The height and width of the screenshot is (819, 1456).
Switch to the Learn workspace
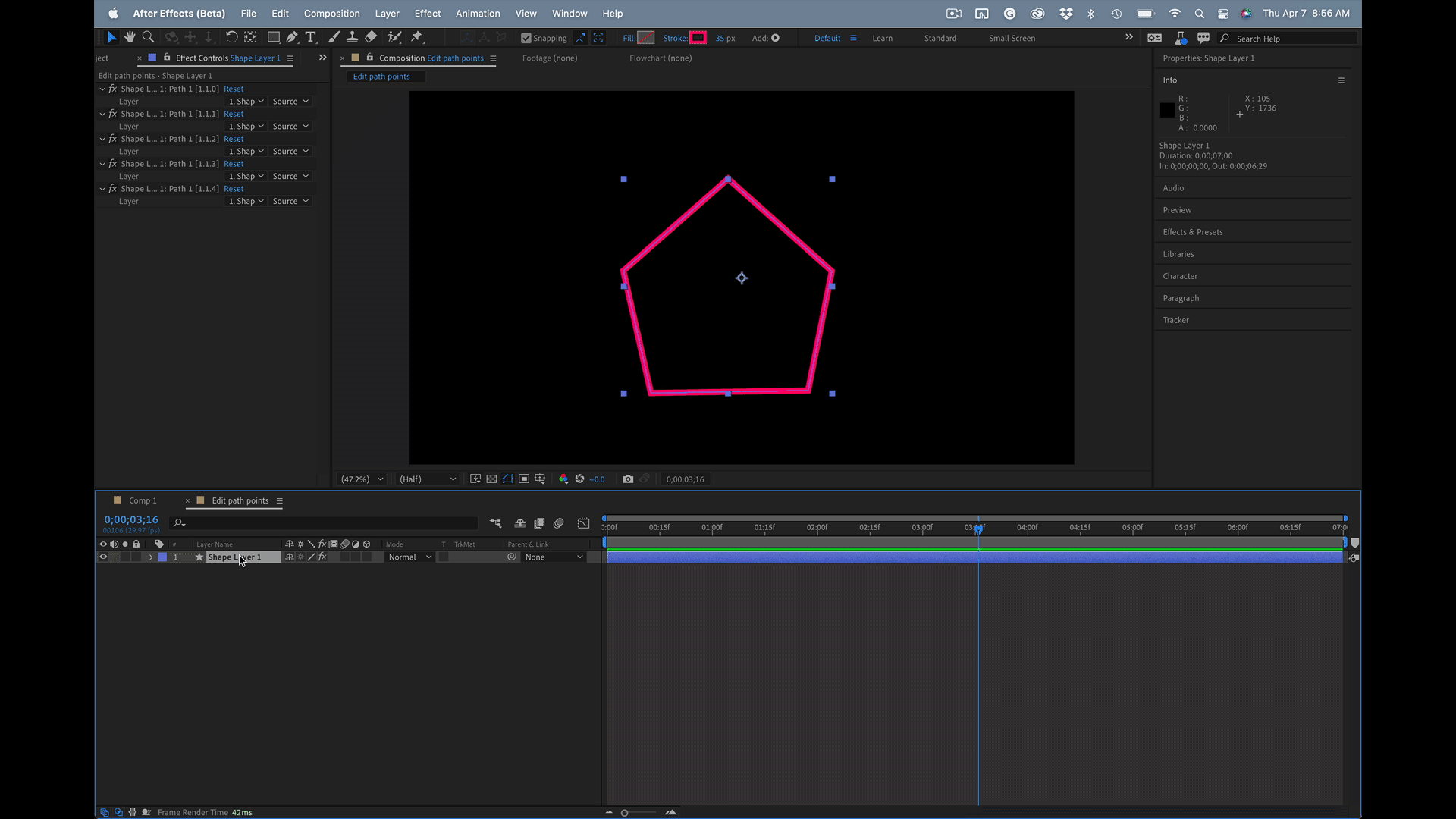point(882,38)
